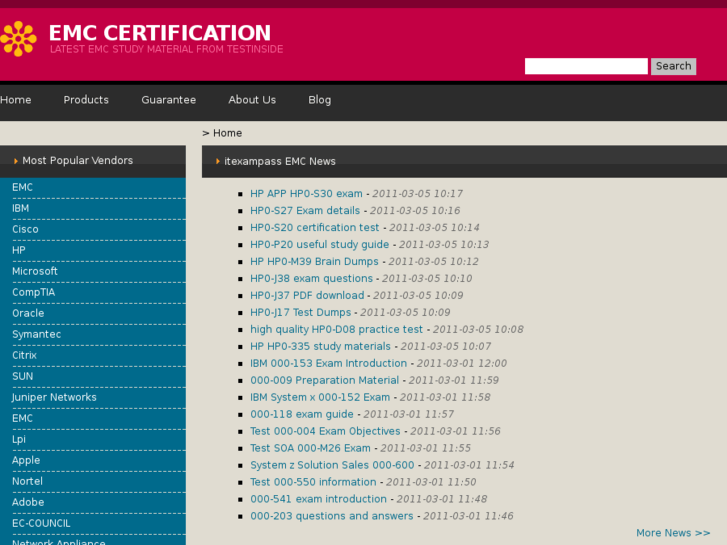Click the search text input field
The height and width of the screenshot is (545, 727).
click(x=586, y=66)
